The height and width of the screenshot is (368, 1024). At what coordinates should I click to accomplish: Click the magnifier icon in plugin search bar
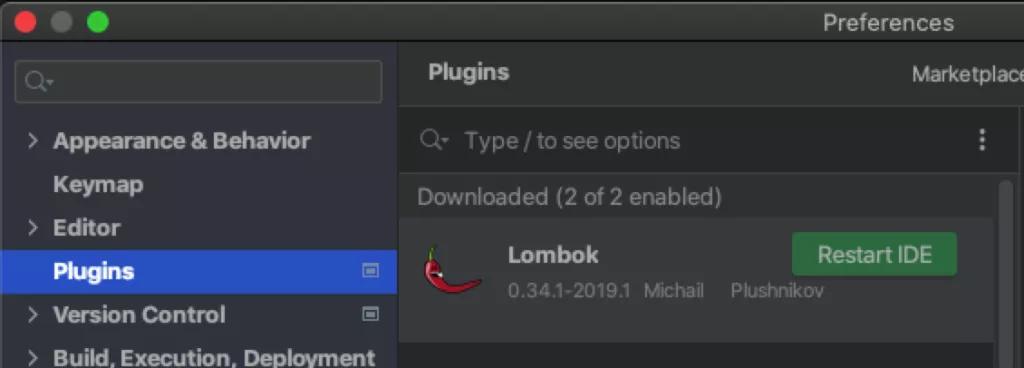(x=435, y=140)
